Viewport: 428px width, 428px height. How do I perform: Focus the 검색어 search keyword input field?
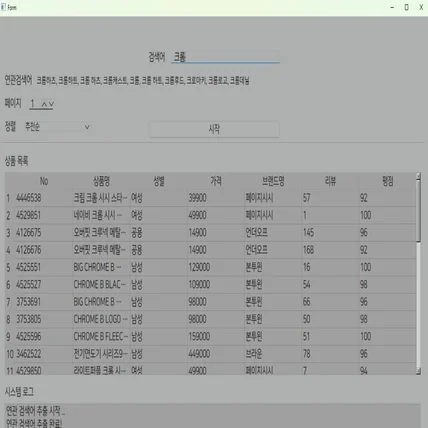click(225, 57)
